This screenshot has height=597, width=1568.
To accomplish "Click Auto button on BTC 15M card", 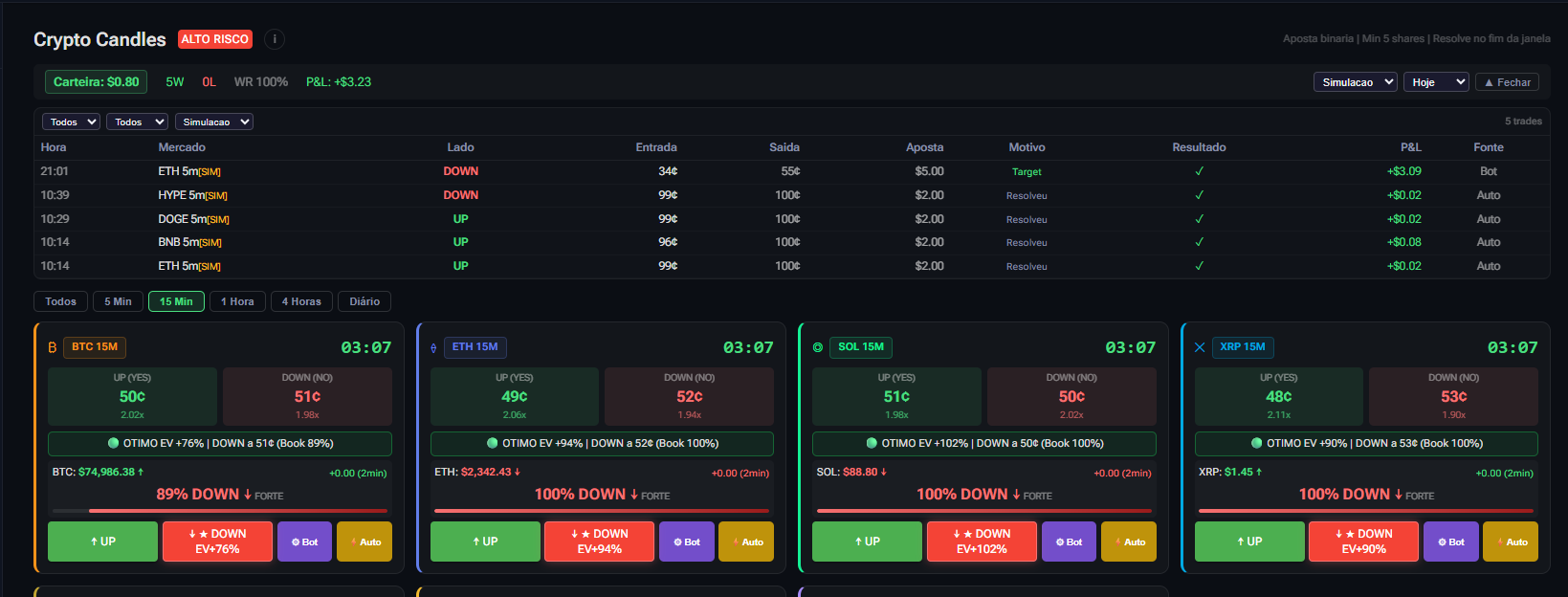I will (x=364, y=542).
